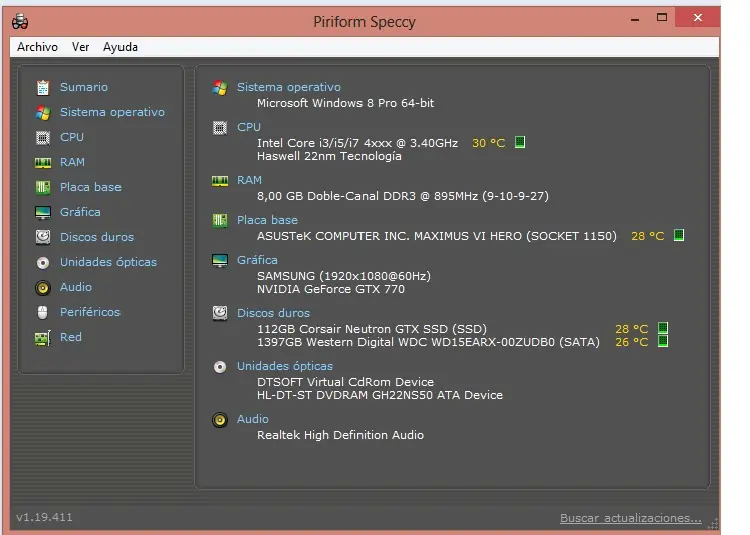The height and width of the screenshot is (535, 750).
Task: Click the green Corsair SSD temperature indicator
Action: click(x=662, y=328)
